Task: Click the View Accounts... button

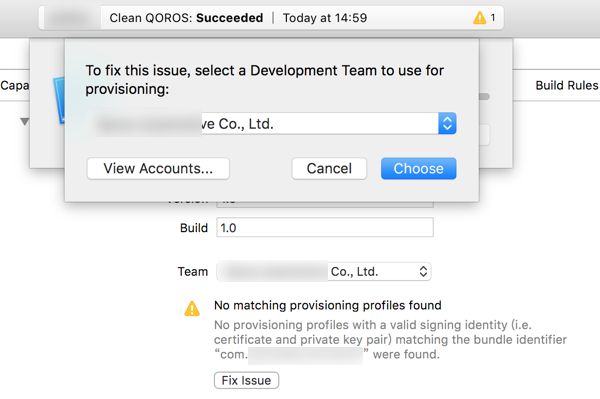Action: (158, 169)
